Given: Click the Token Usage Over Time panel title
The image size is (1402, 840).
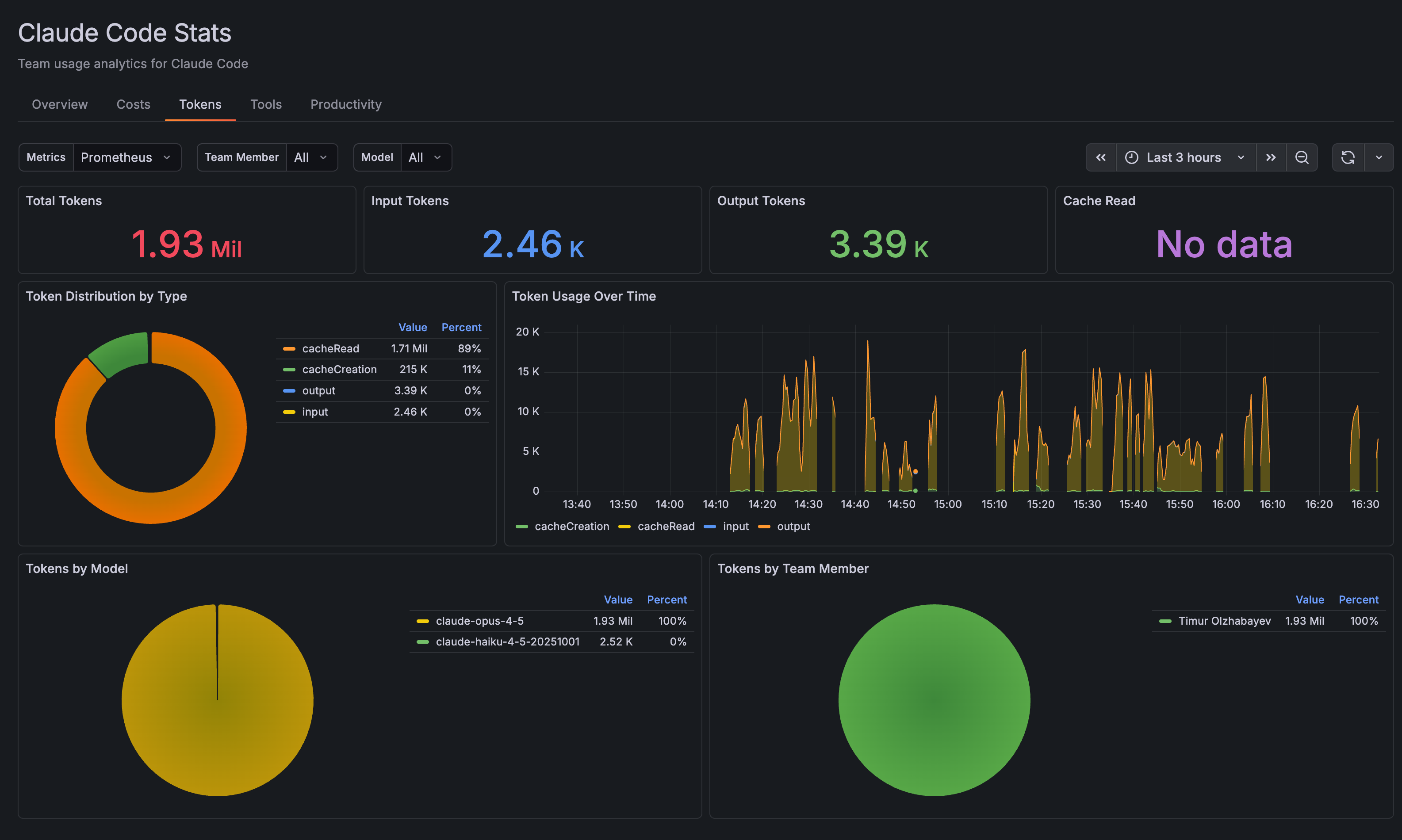Looking at the screenshot, I should (583, 296).
